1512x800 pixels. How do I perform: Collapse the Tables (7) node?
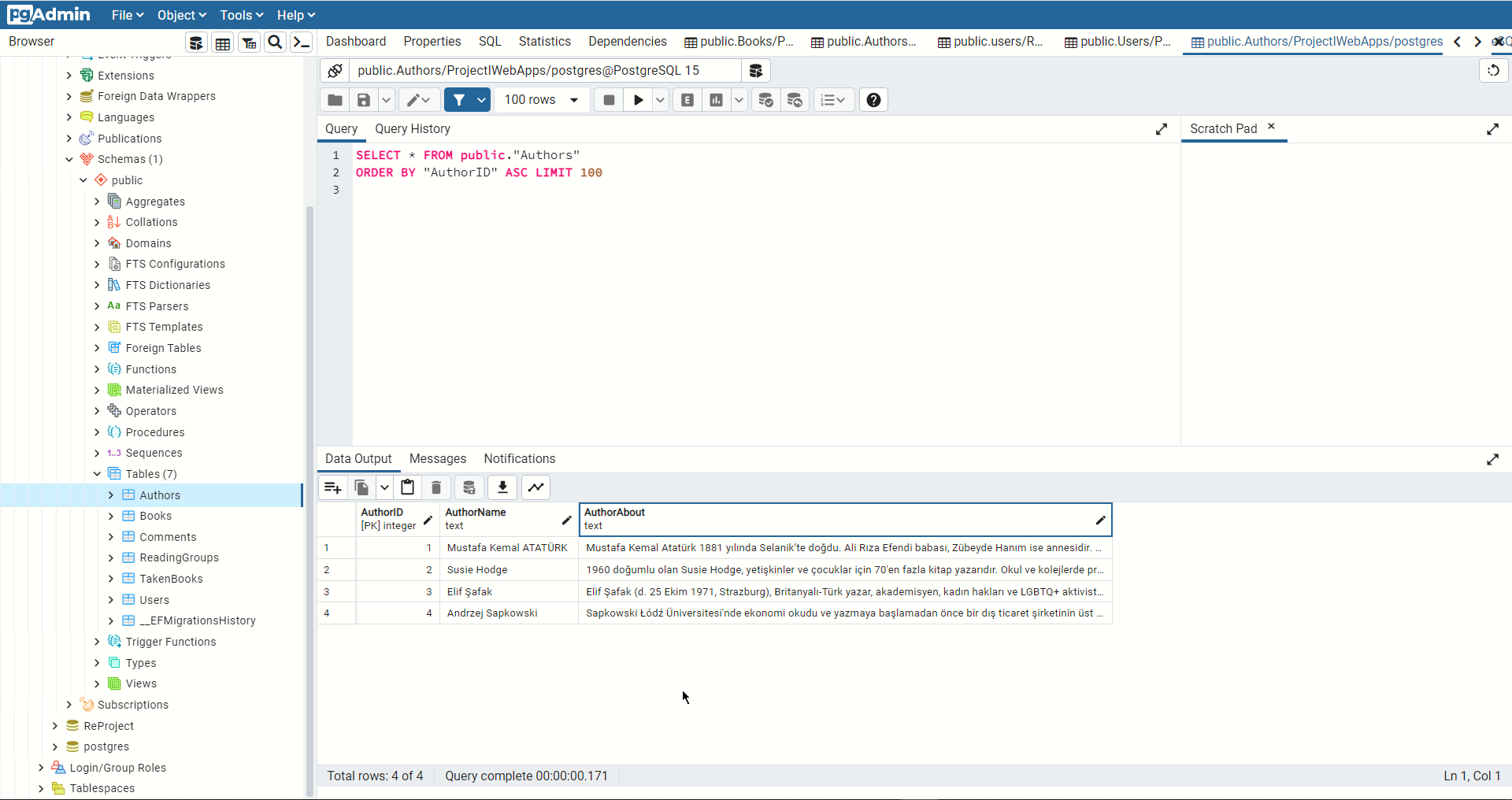pos(97,474)
